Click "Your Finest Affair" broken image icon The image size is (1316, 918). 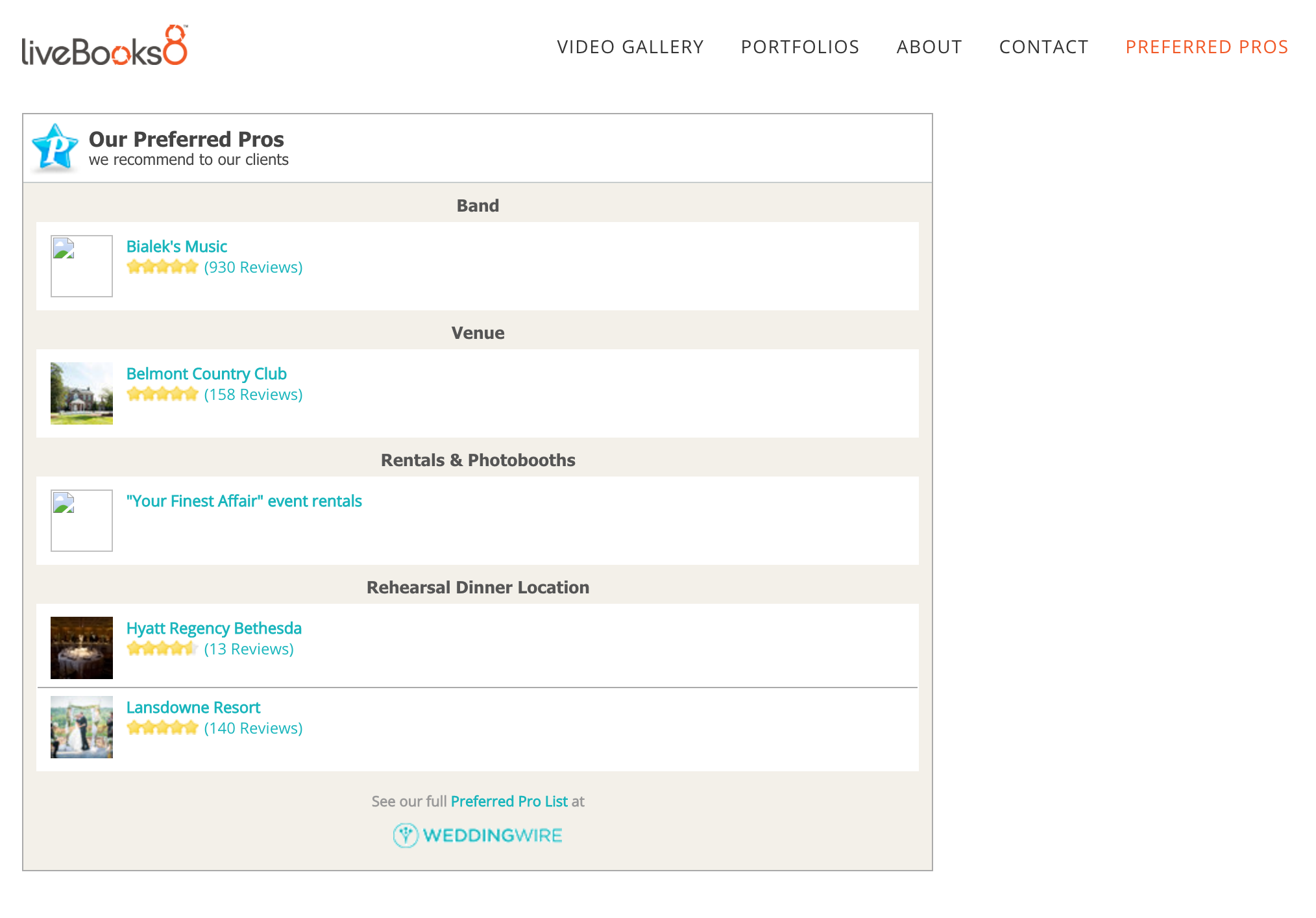[82, 521]
